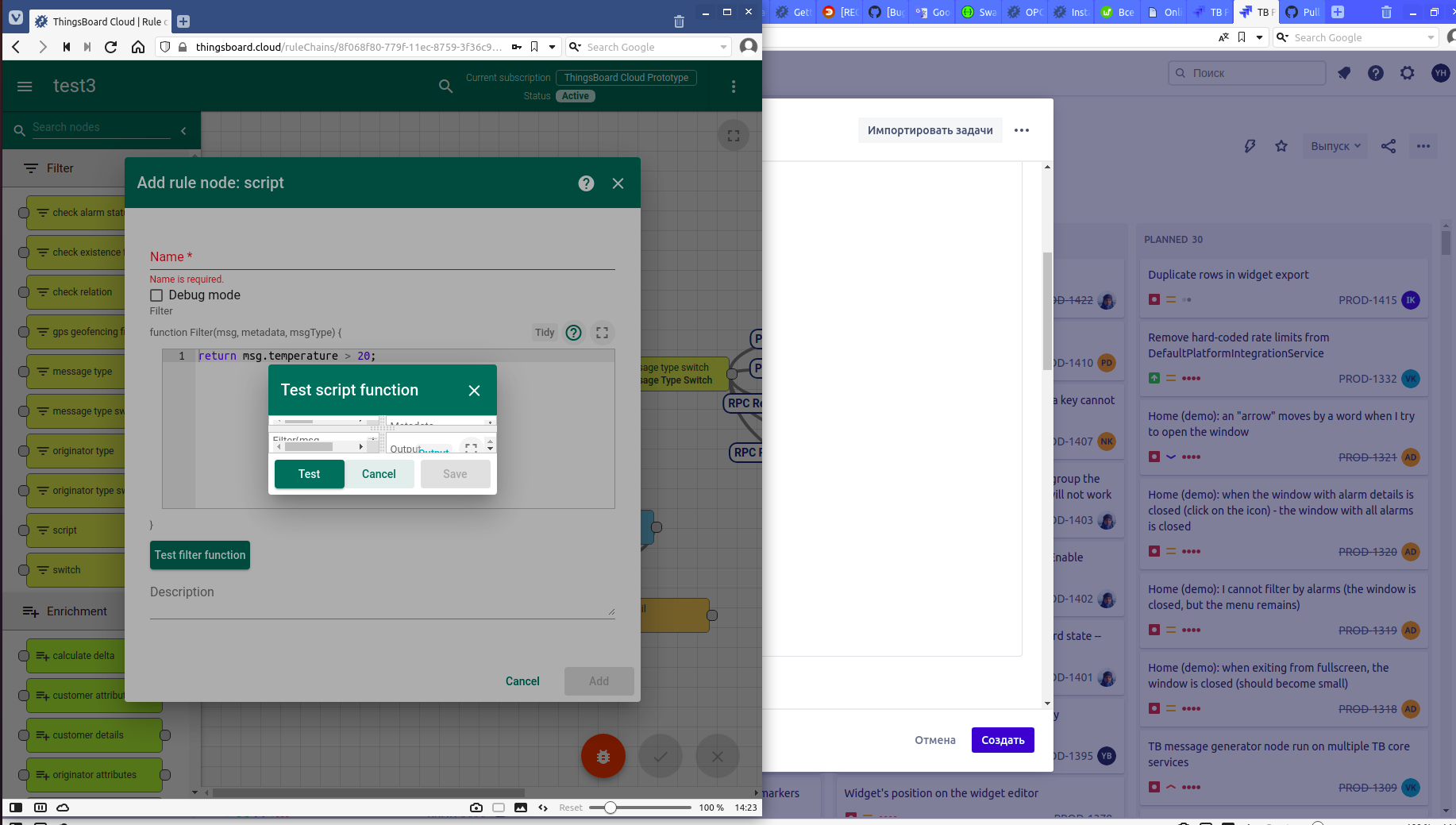Viewport: 1456px width, 825px height.
Task: Close the Add rule node dialog
Action: tap(618, 183)
